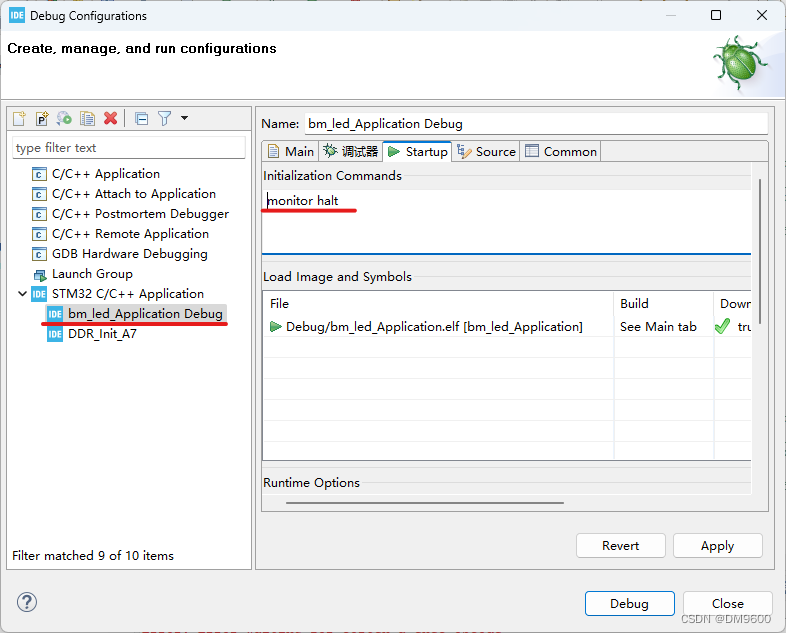Switch to the 调试器 debugger tab
Viewport: 786px width, 633px height.
[x=350, y=151]
